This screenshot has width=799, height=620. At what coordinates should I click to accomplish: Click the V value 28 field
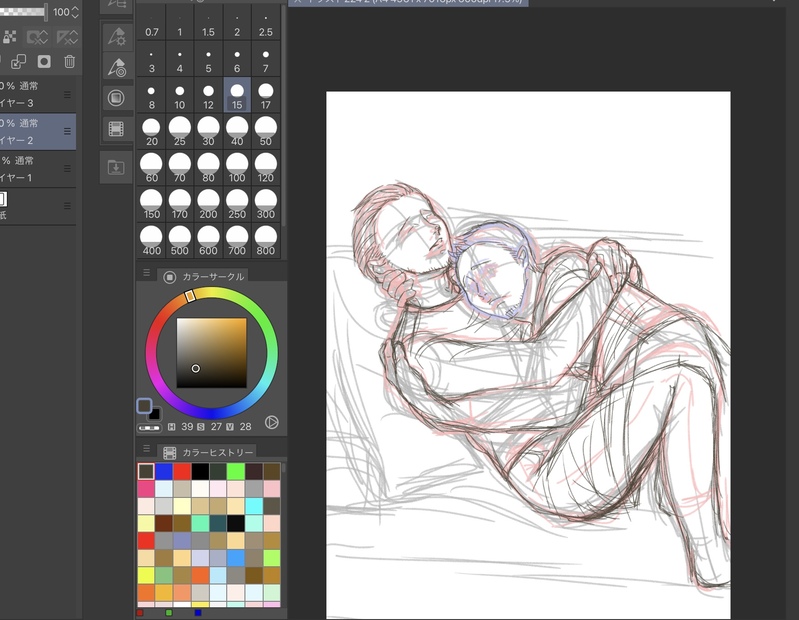[x=246, y=426]
